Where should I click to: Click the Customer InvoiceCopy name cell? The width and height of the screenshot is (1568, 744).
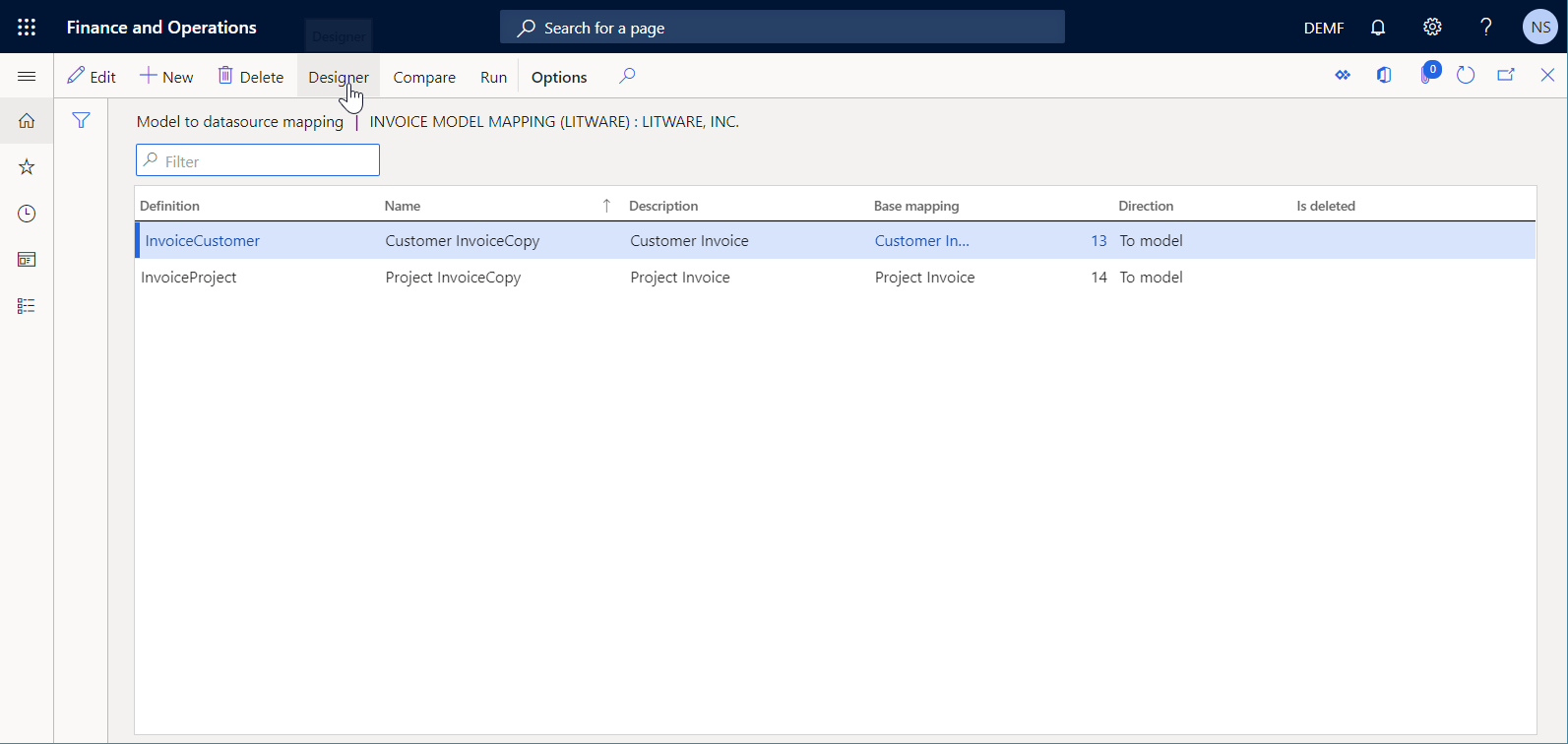[463, 241]
